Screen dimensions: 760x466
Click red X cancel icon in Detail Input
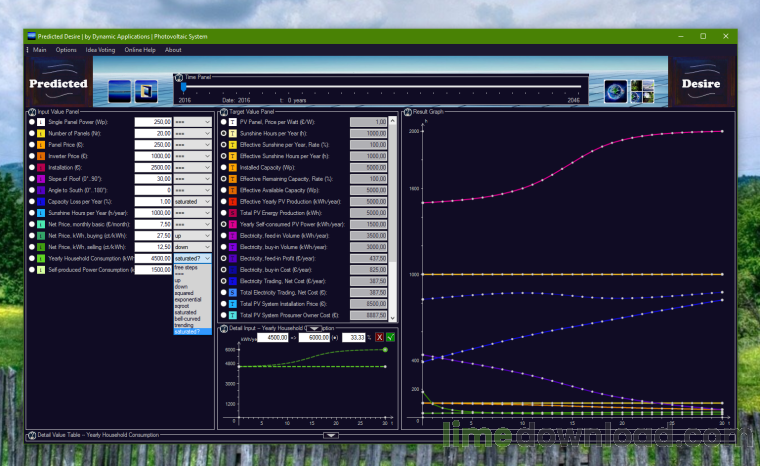380,337
